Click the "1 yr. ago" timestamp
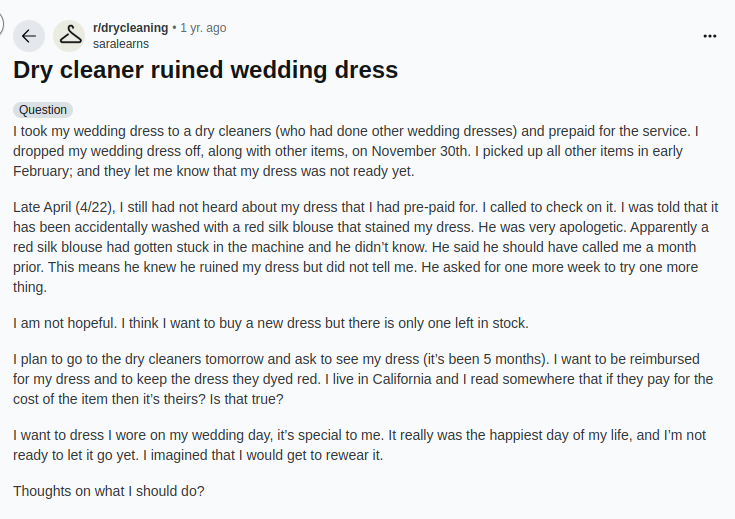 pyautogui.click(x=203, y=28)
